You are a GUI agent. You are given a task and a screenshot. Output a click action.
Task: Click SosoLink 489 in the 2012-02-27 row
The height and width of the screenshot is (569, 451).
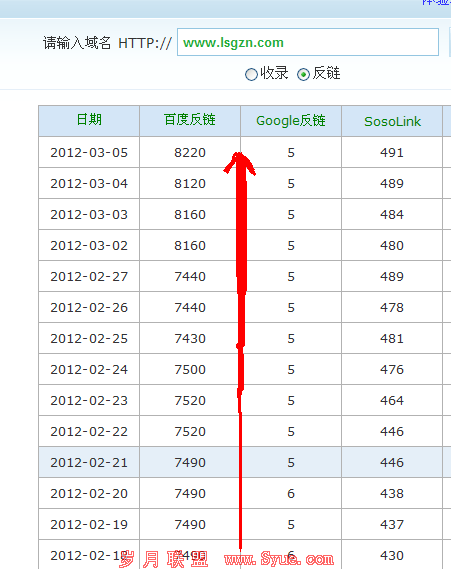click(x=392, y=277)
